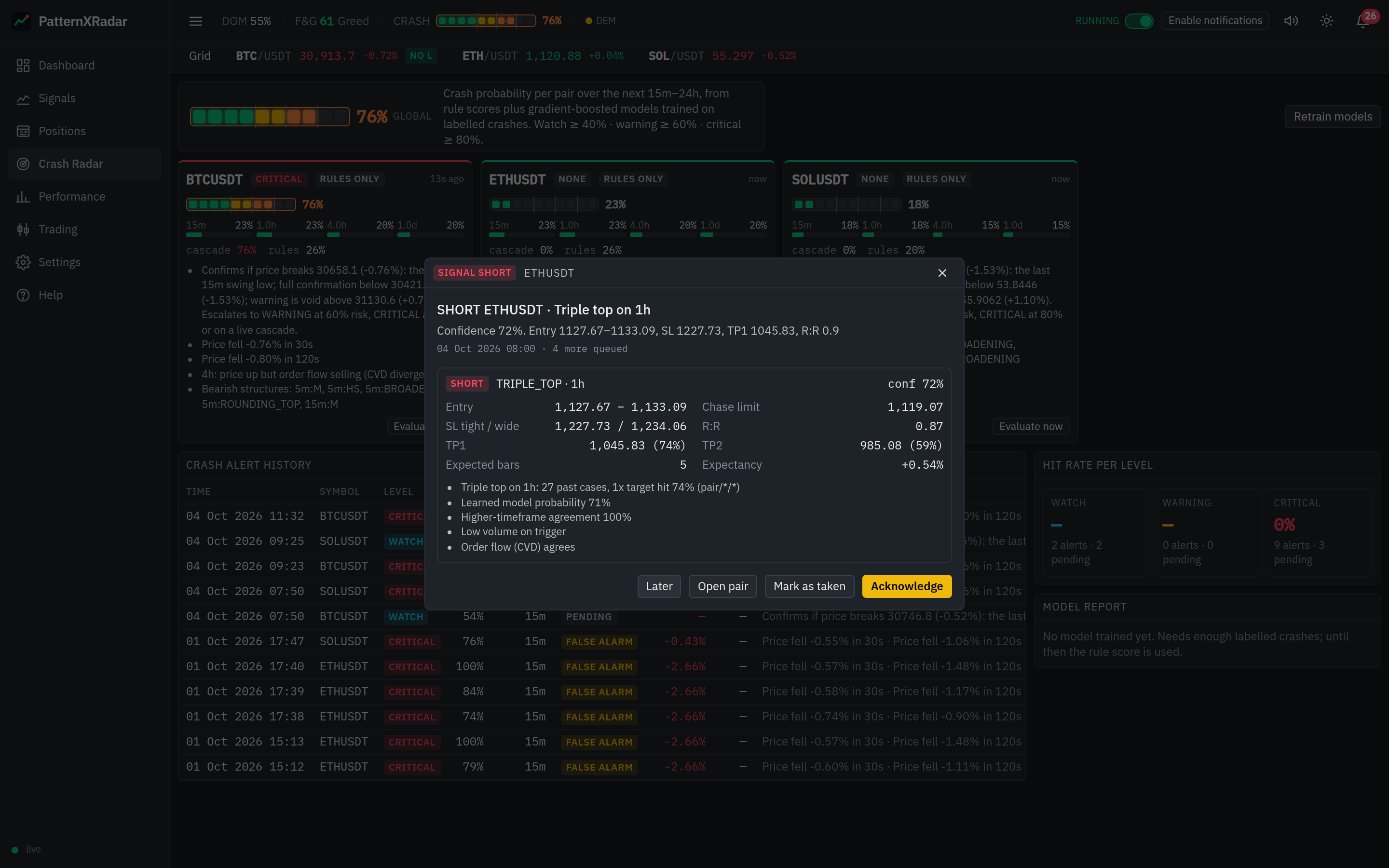Click the DOM 55% indicator

[x=246, y=21]
